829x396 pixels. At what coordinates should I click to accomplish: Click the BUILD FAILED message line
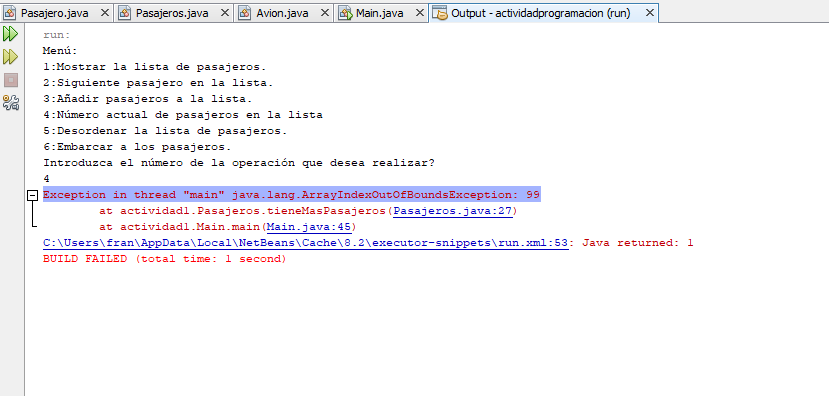pos(164,259)
